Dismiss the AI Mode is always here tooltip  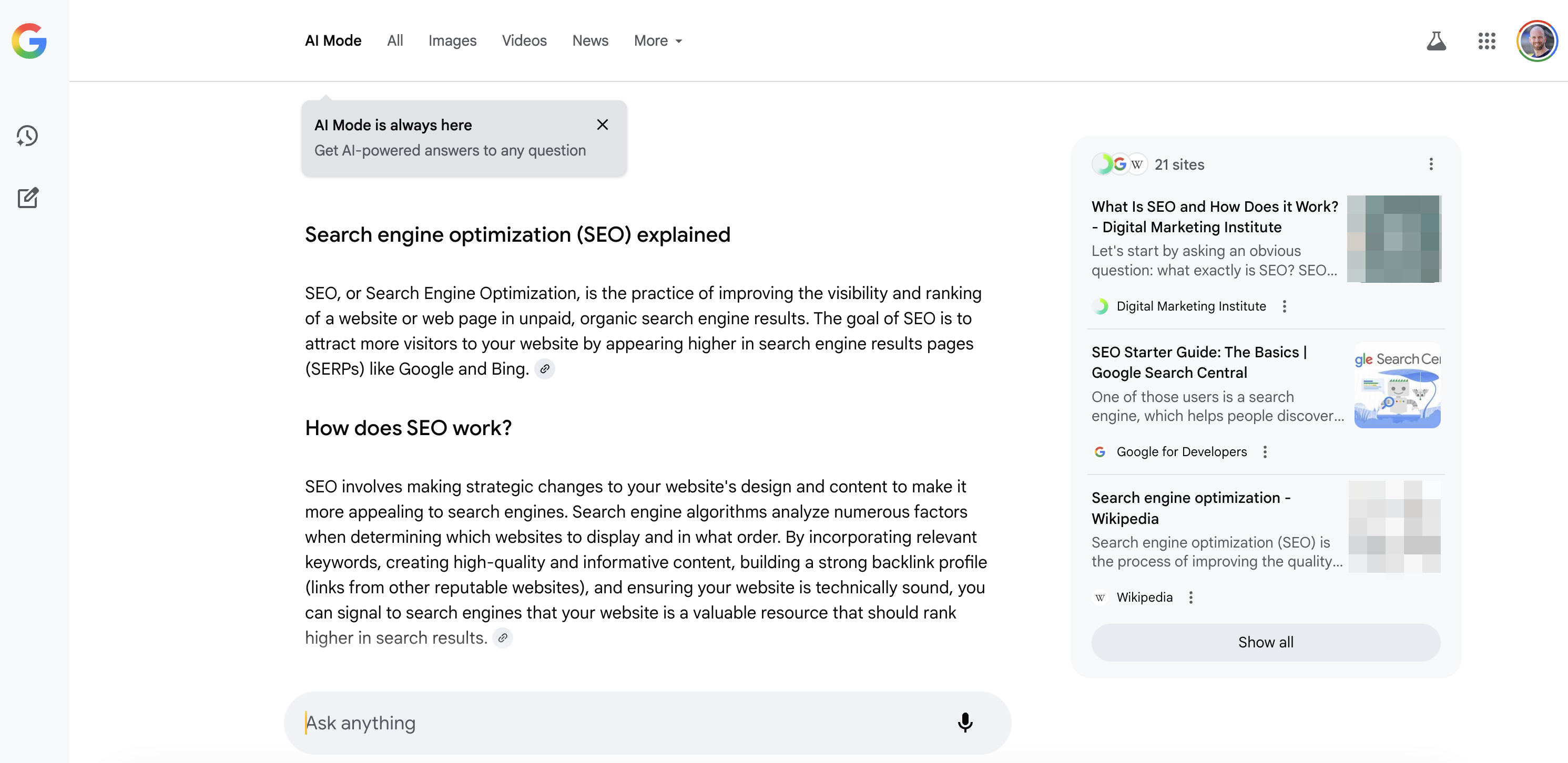[603, 124]
